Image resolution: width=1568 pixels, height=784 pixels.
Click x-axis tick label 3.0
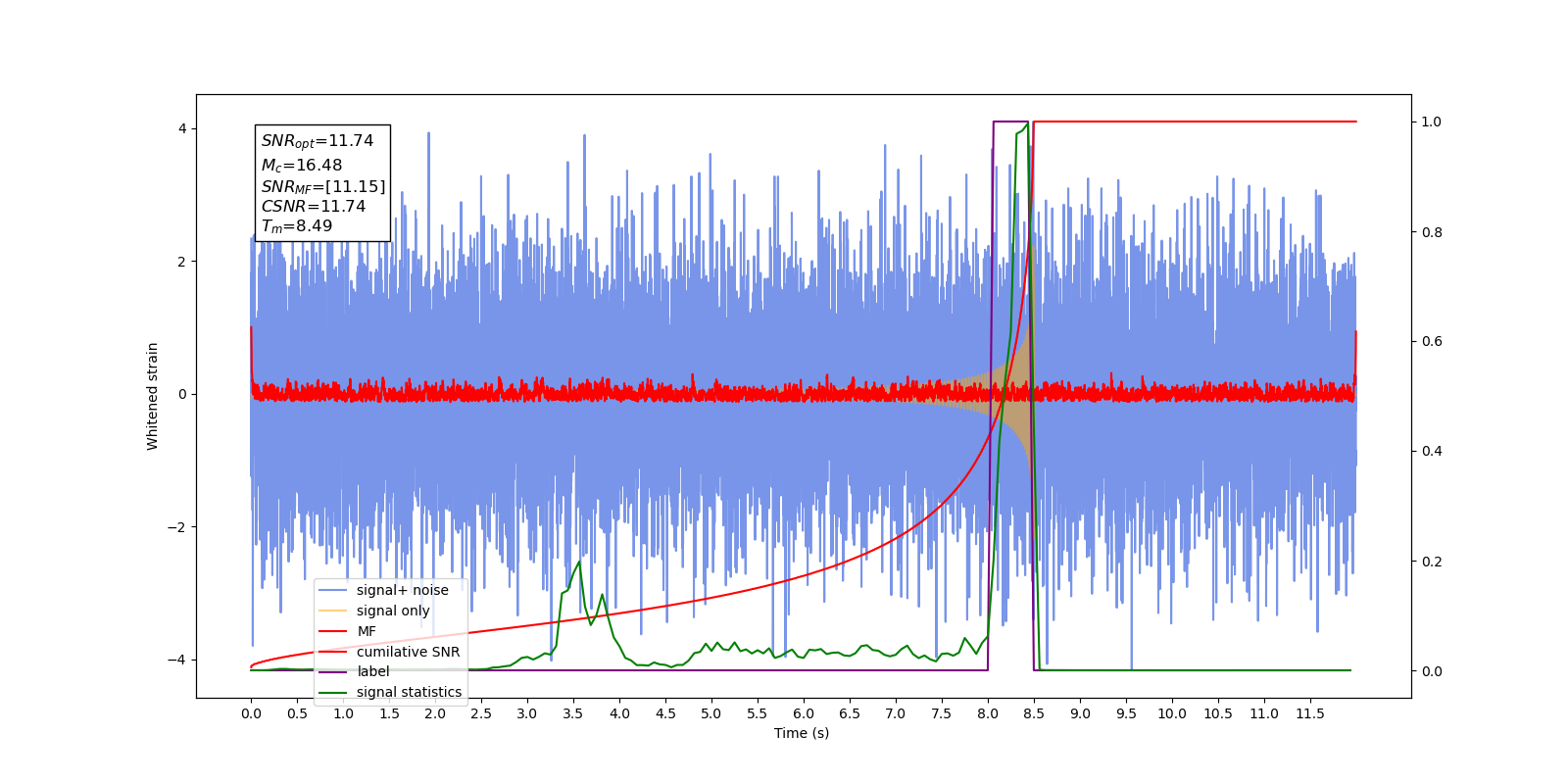pos(527,713)
